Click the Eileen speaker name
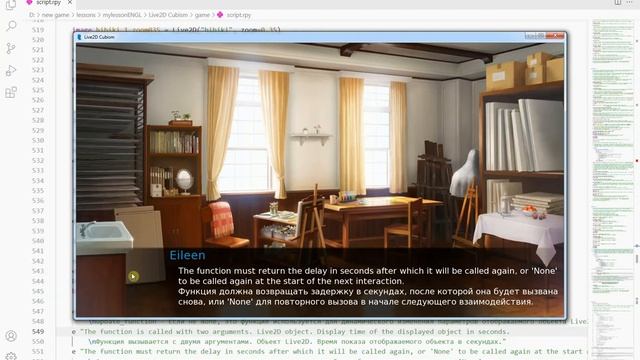The image size is (640, 360). 187,256
